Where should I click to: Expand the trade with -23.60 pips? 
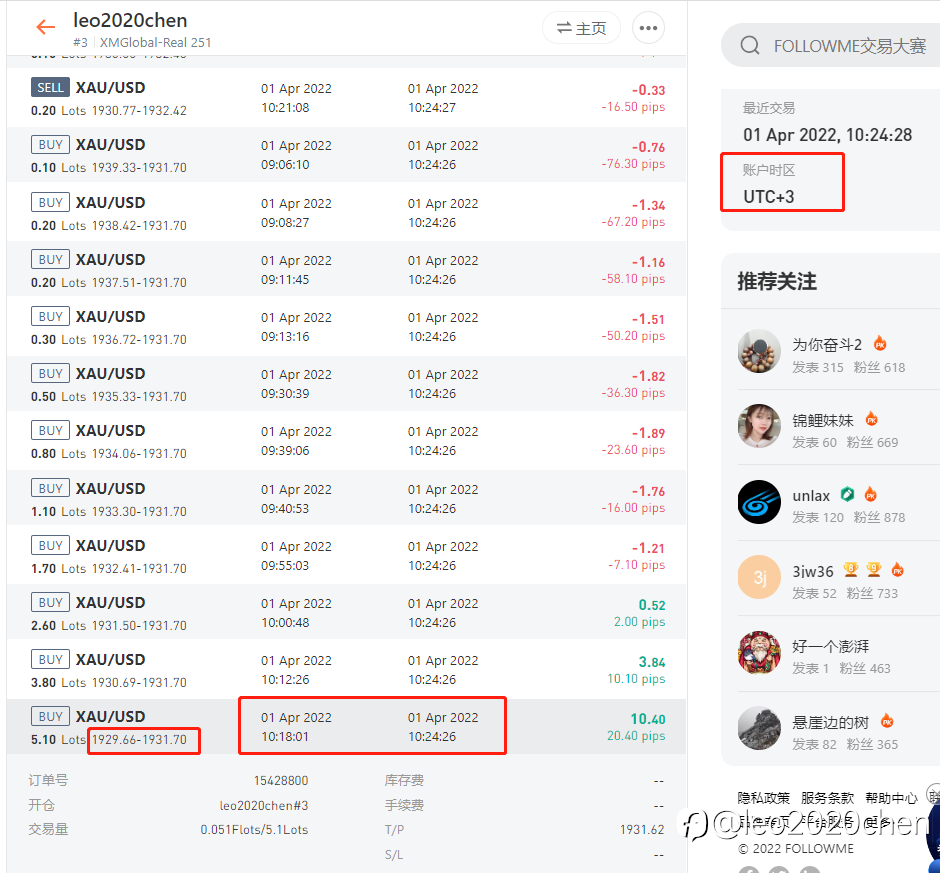tap(347, 441)
